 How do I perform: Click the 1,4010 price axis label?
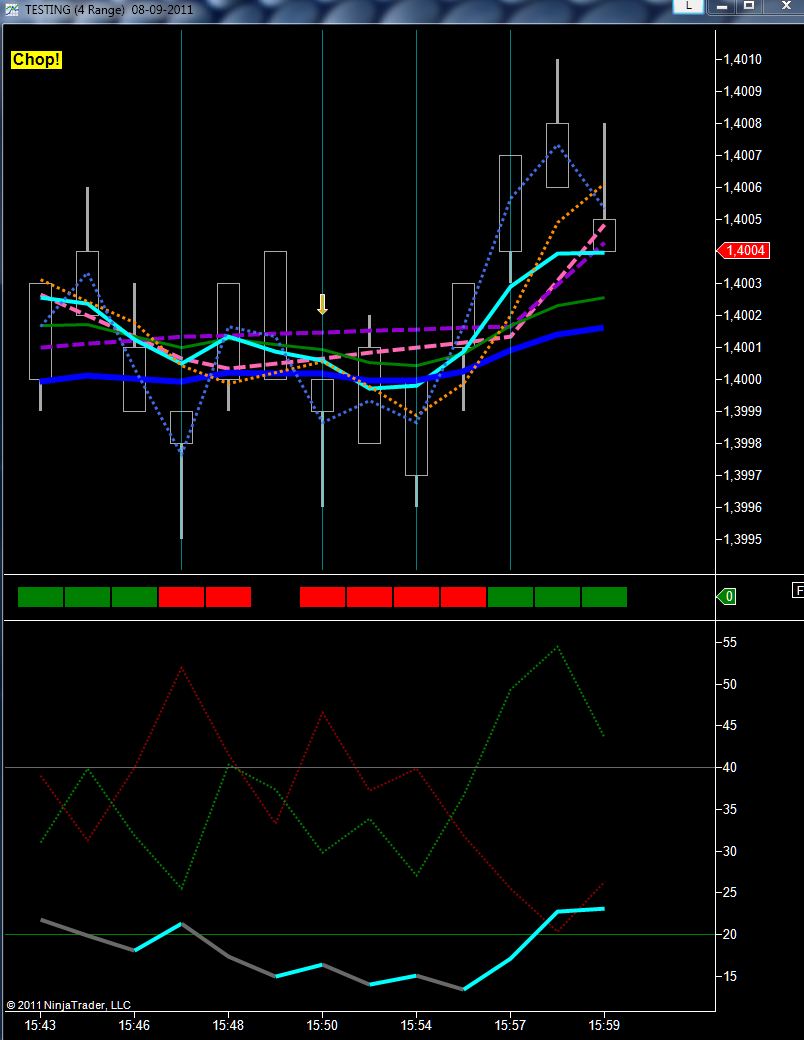click(x=742, y=60)
